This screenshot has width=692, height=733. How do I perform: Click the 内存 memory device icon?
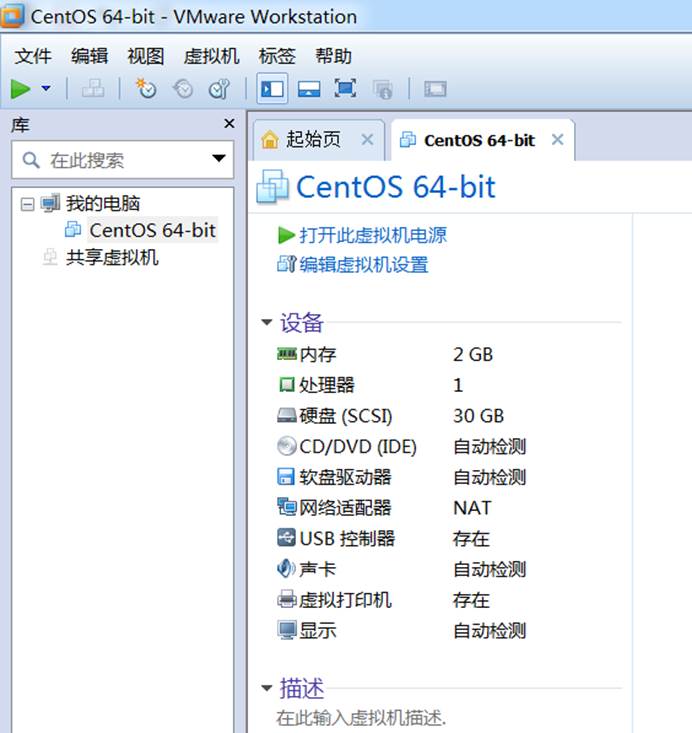point(287,354)
